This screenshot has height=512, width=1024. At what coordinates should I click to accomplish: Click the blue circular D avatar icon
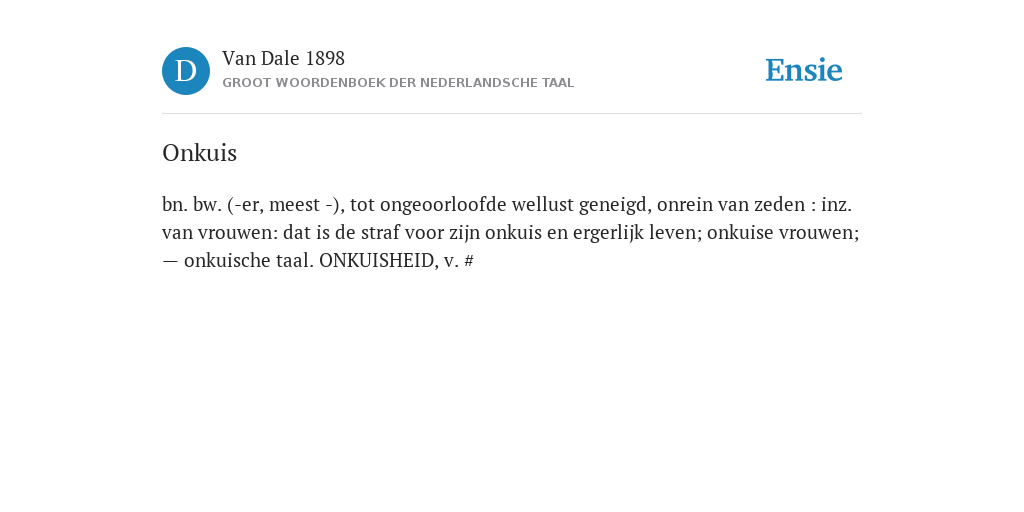186,71
